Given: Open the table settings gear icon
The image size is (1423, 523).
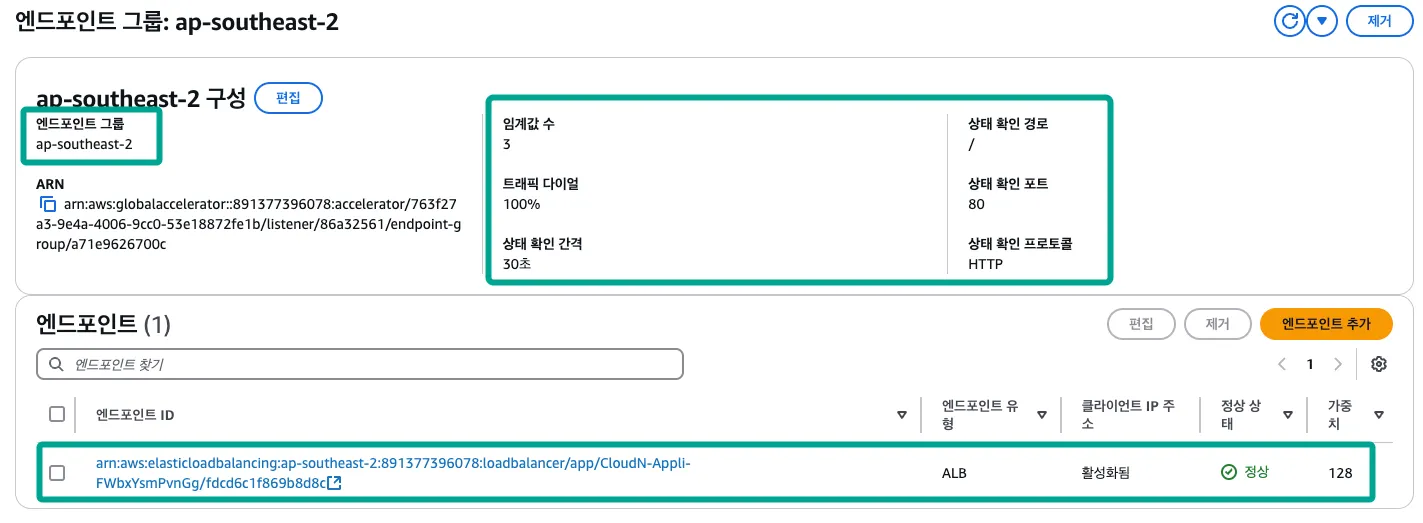Looking at the screenshot, I should [1379, 364].
